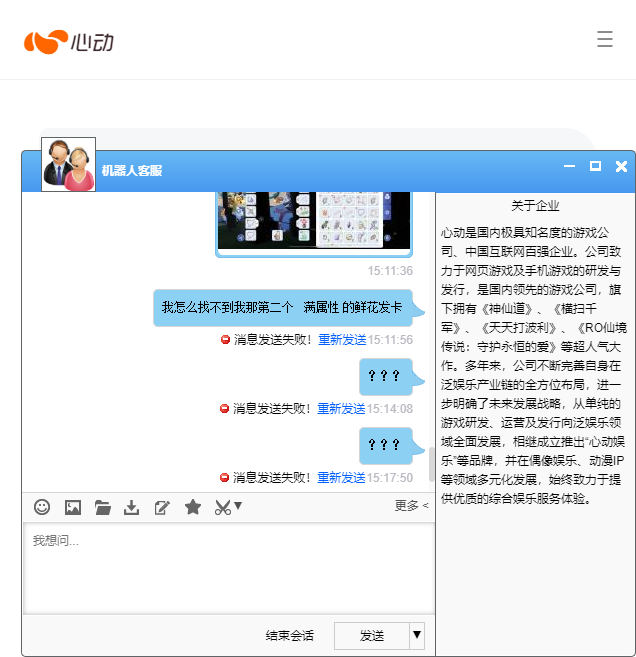Open the sent game screenshot thumbnail
The image size is (636, 657).
click(x=314, y=223)
